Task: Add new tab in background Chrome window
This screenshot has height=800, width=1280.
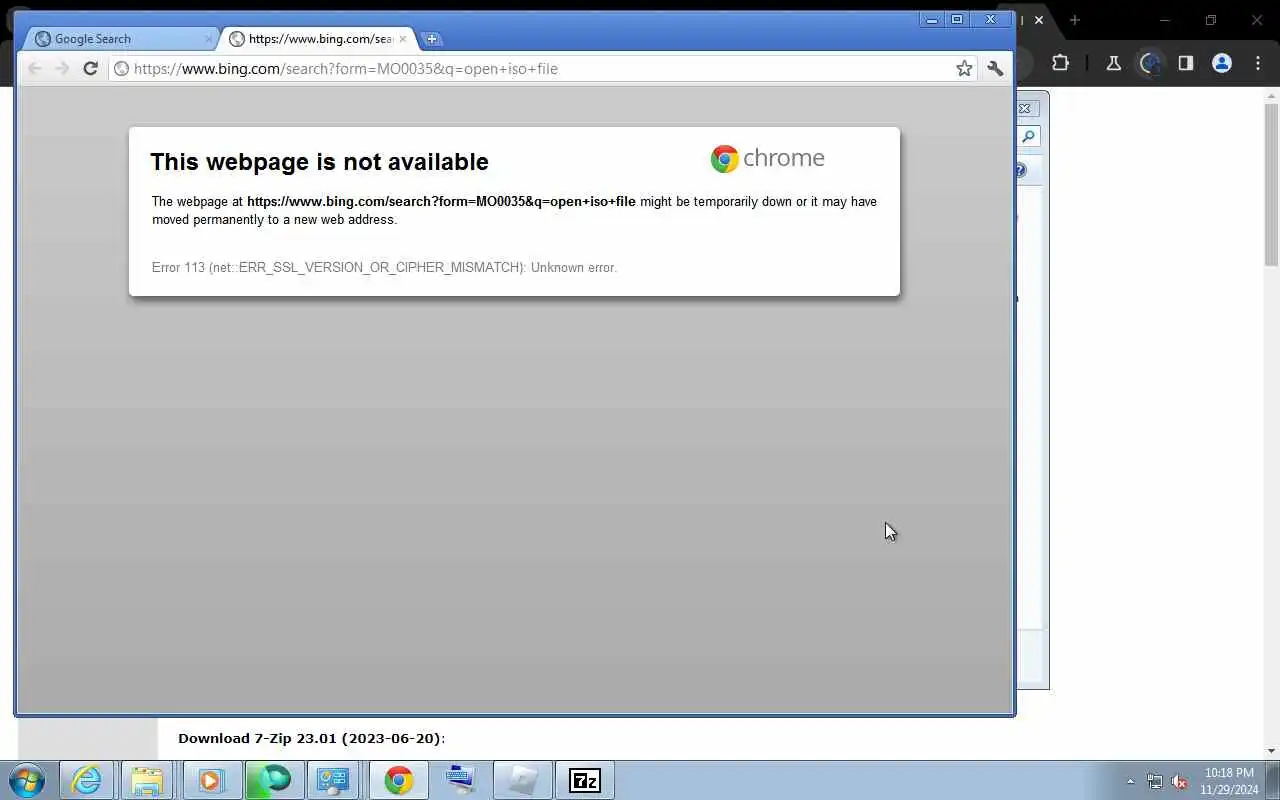Action: click(x=1075, y=20)
